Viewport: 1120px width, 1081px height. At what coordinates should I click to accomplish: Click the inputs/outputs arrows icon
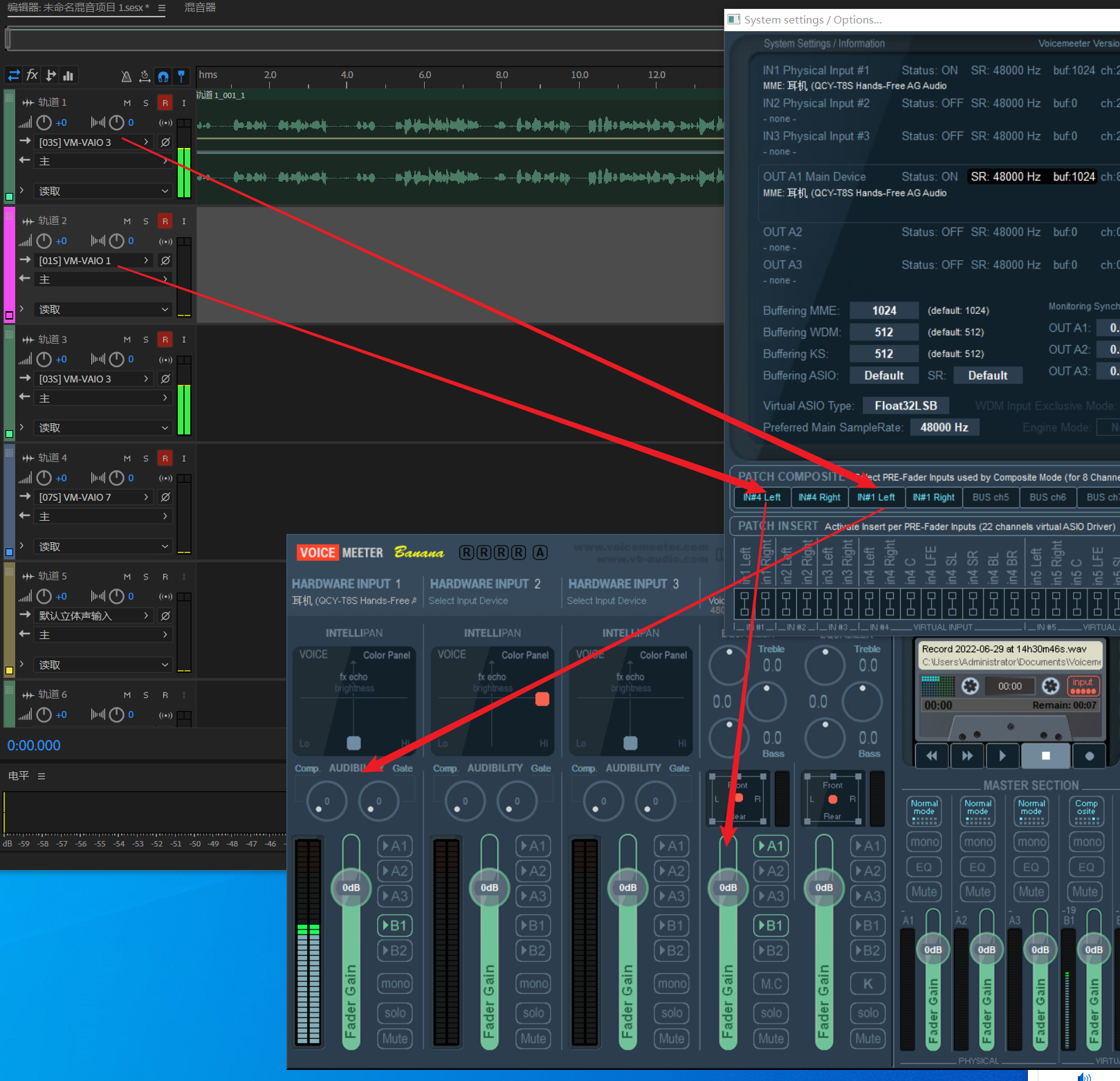[x=14, y=75]
